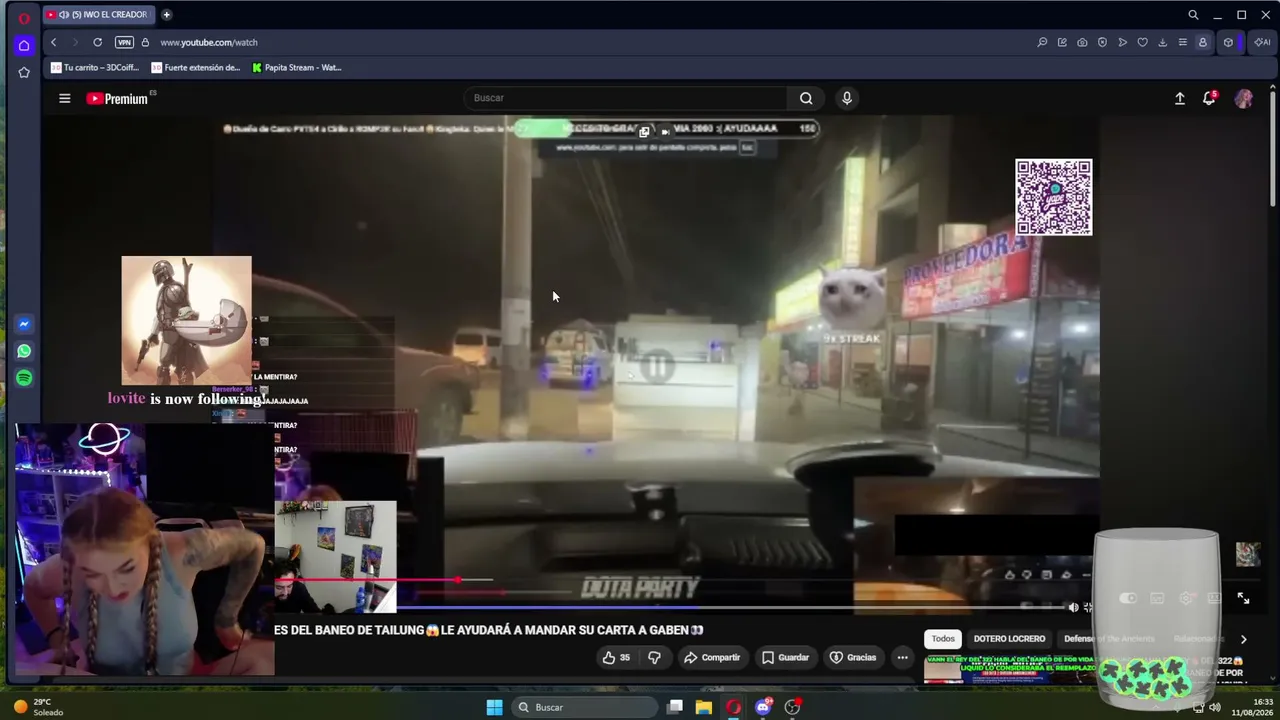This screenshot has width=1280, height=720.
Task: Open the Opera account profile icon
Action: [1202, 42]
